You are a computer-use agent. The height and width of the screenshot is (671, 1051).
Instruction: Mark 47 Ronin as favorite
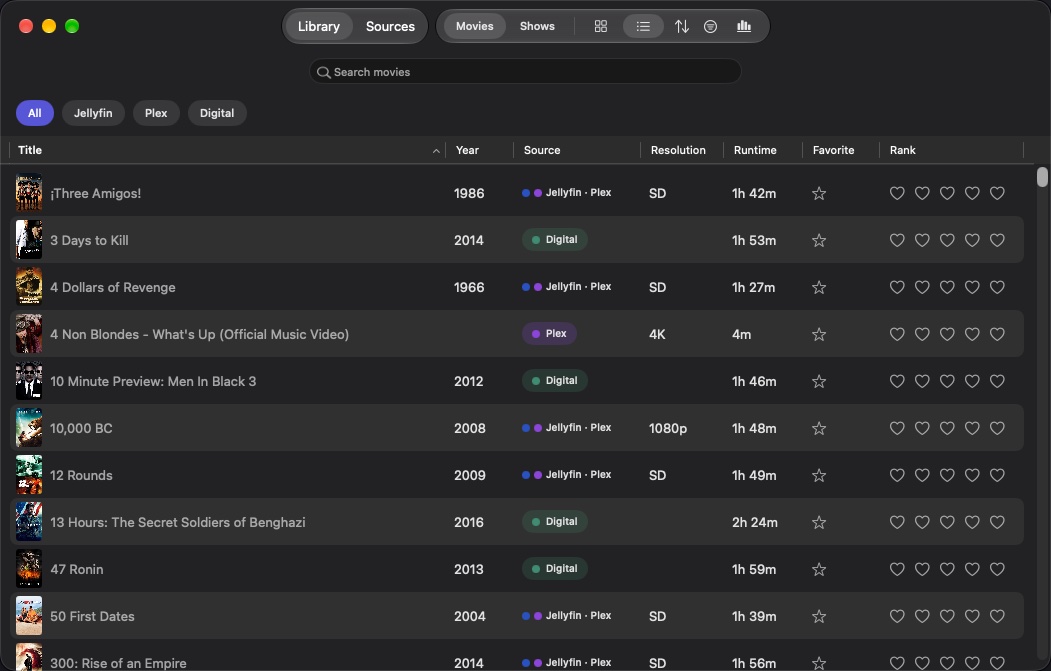click(x=819, y=568)
